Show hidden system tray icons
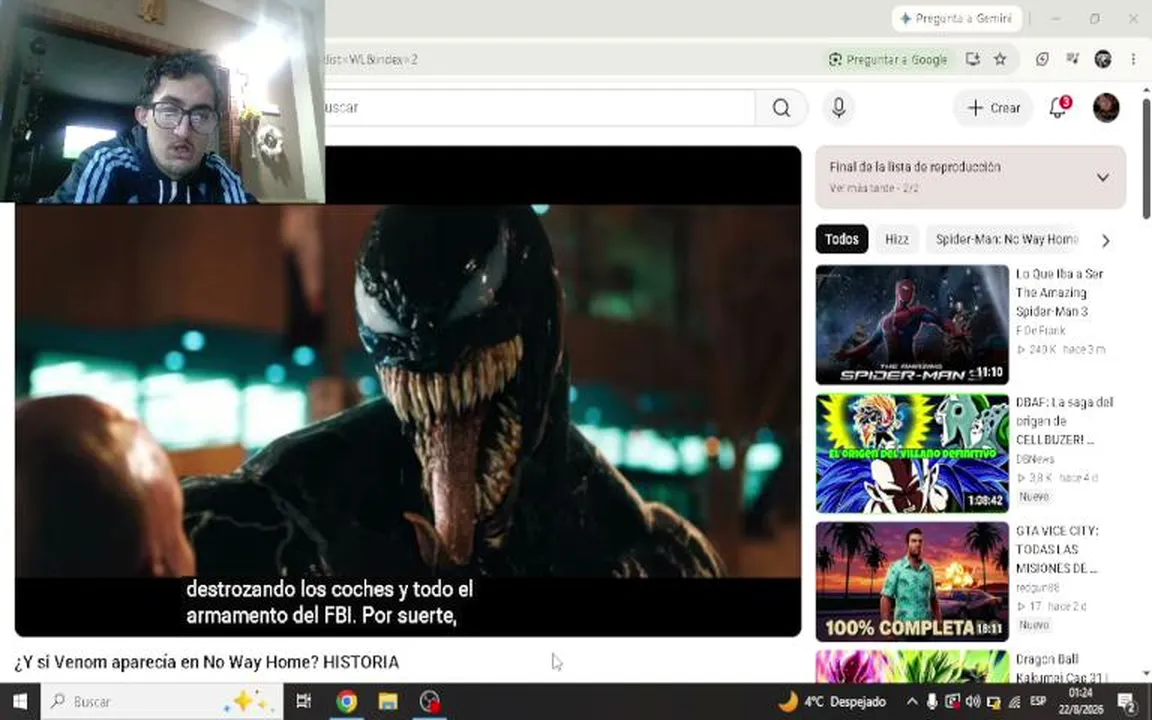 (912, 702)
